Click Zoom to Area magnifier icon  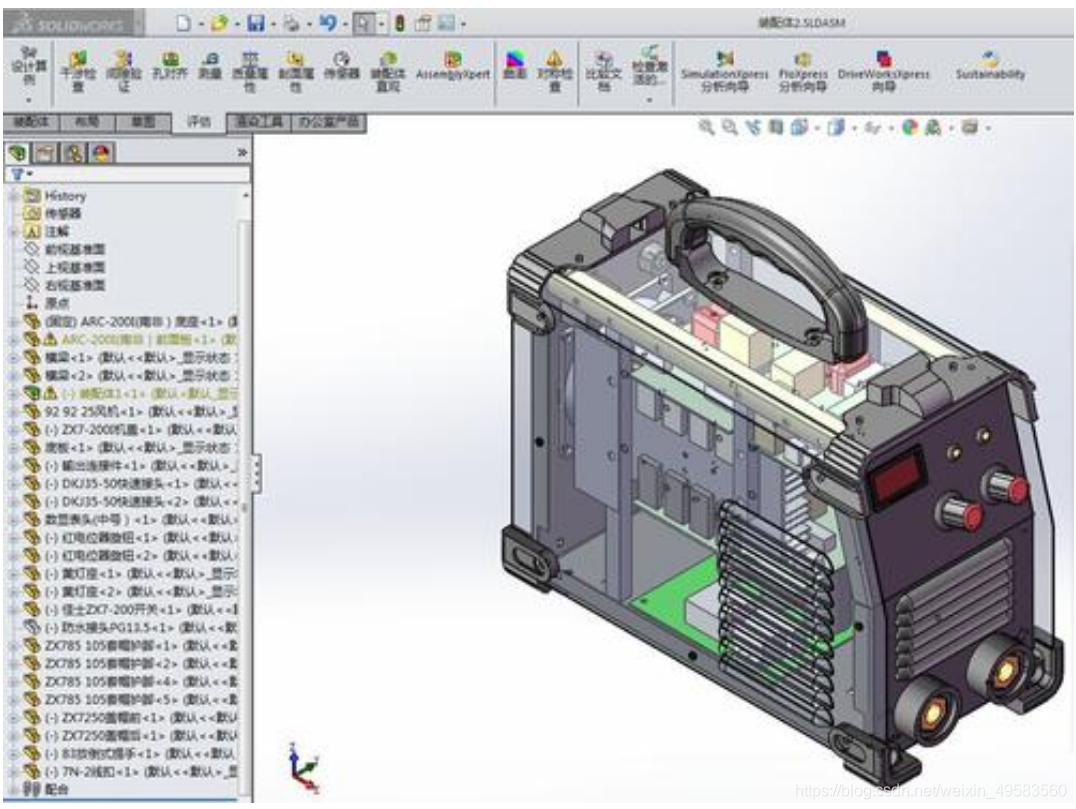[x=729, y=127]
